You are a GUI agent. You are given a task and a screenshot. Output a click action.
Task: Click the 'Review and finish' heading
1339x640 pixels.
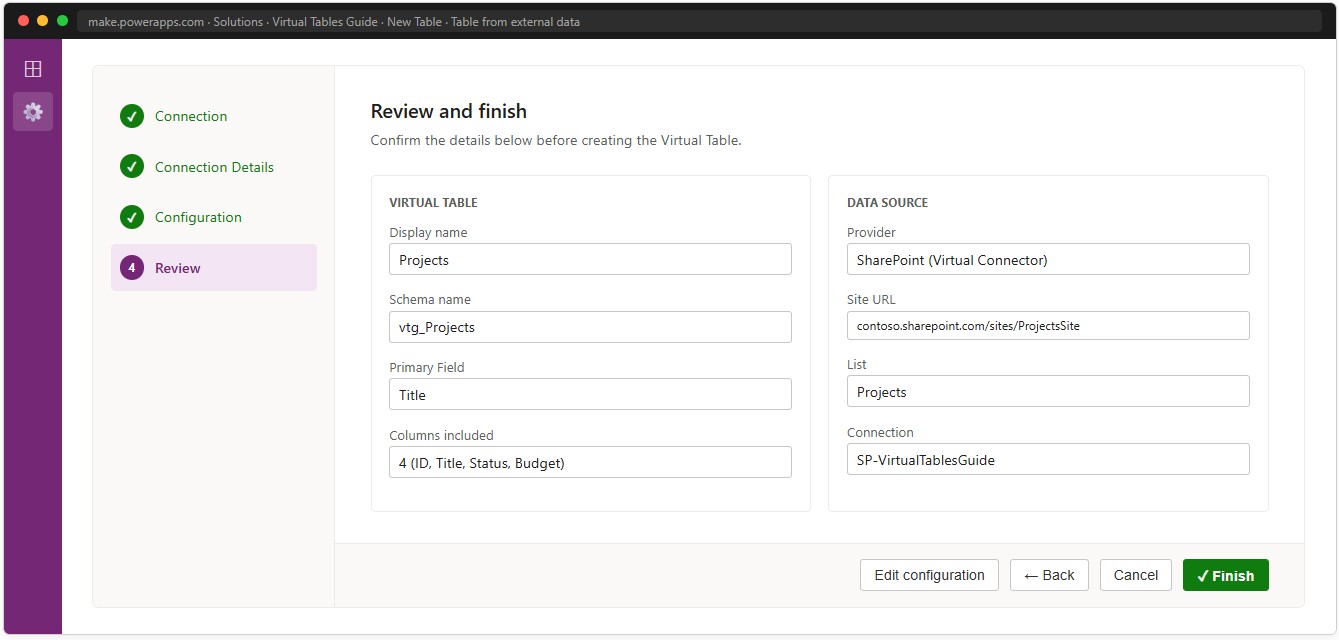(x=448, y=111)
